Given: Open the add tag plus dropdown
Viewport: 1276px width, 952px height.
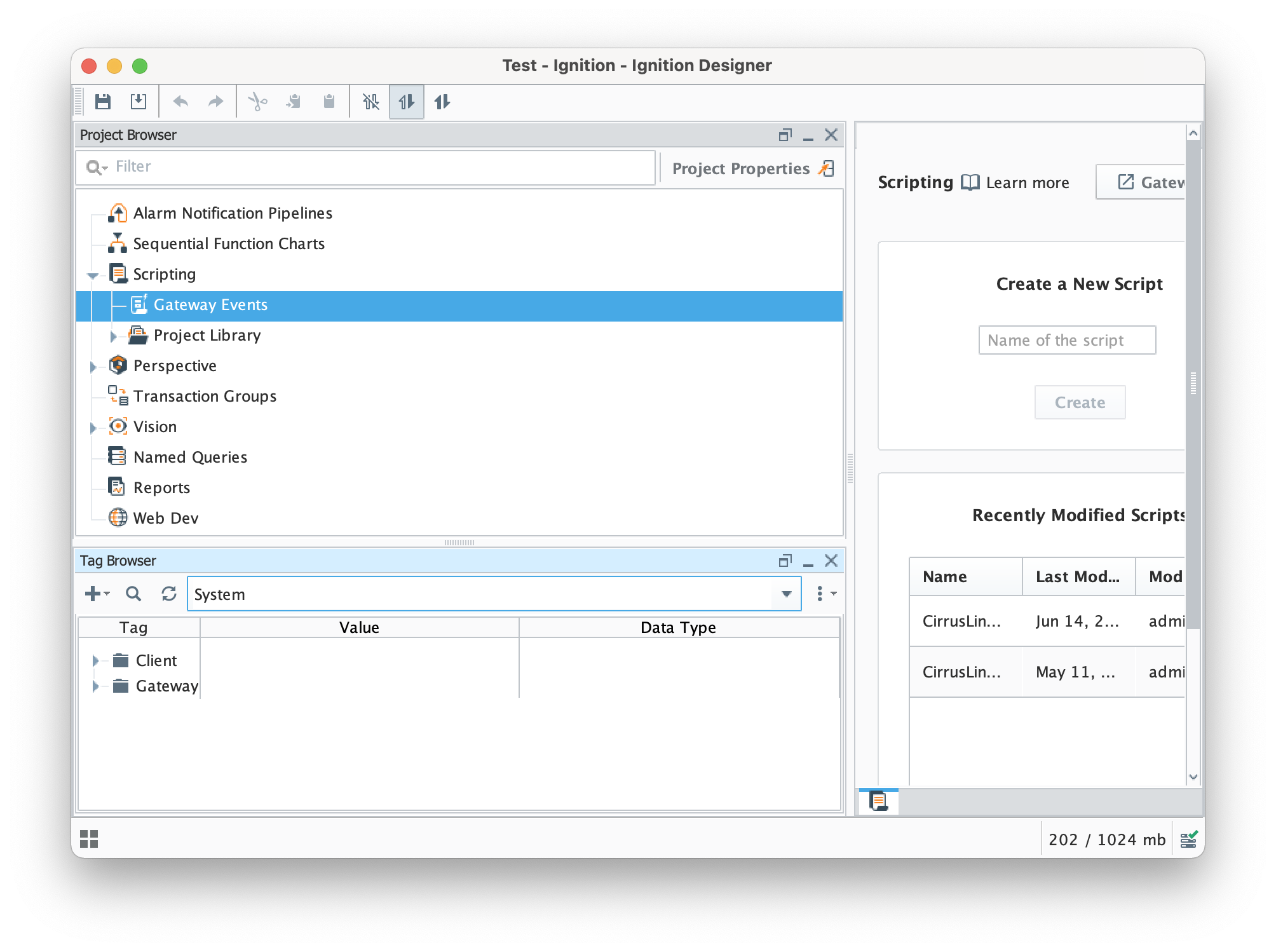Looking at the screenshot, I should (x=97, y=594).
